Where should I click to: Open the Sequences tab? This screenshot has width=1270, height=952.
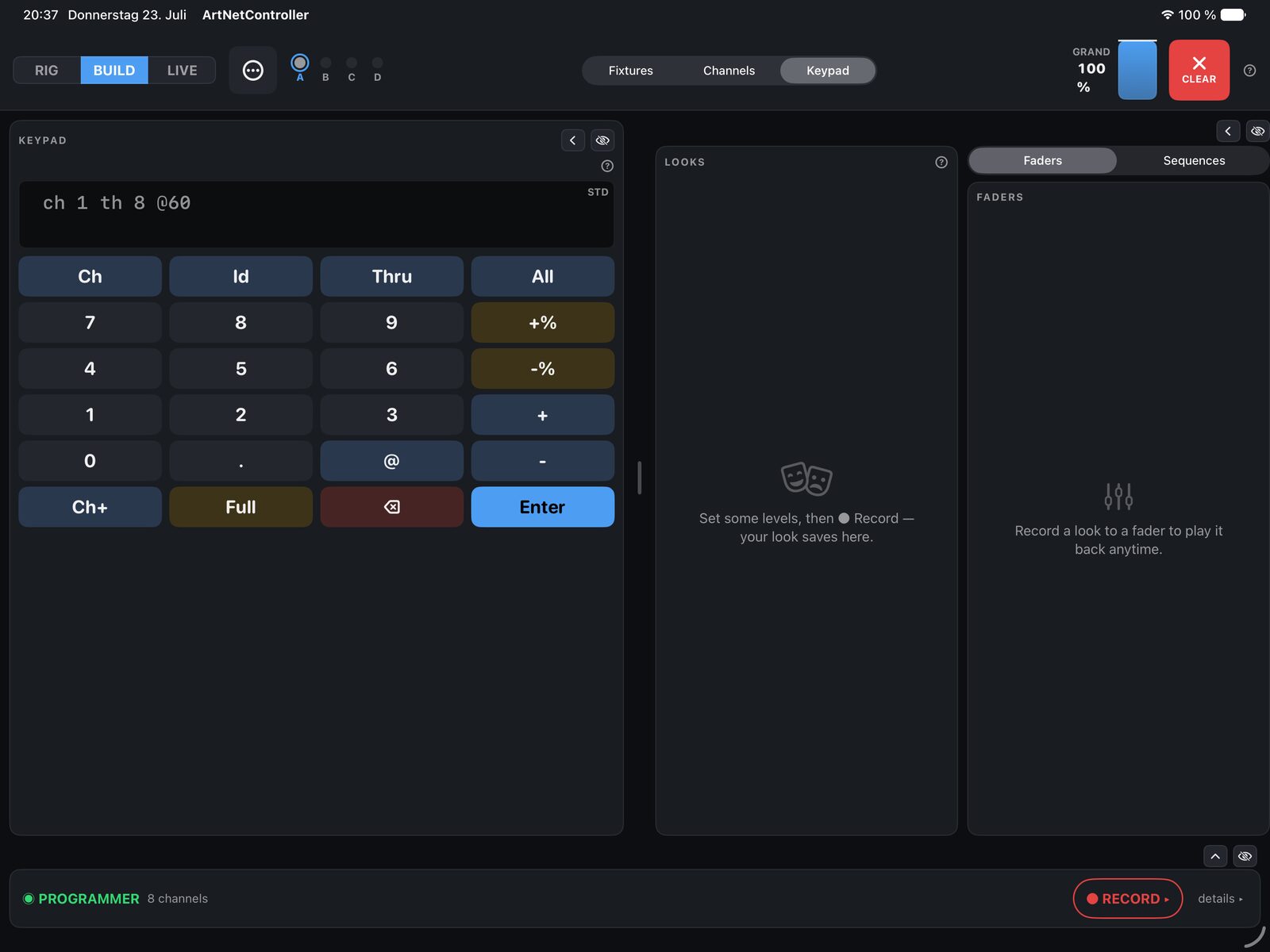tap(1194, 160)
